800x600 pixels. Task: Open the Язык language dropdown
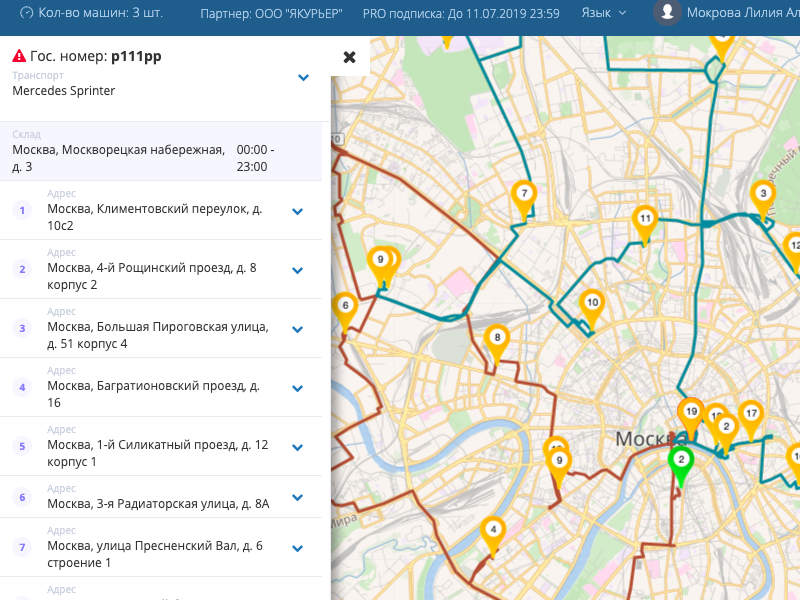604,13
